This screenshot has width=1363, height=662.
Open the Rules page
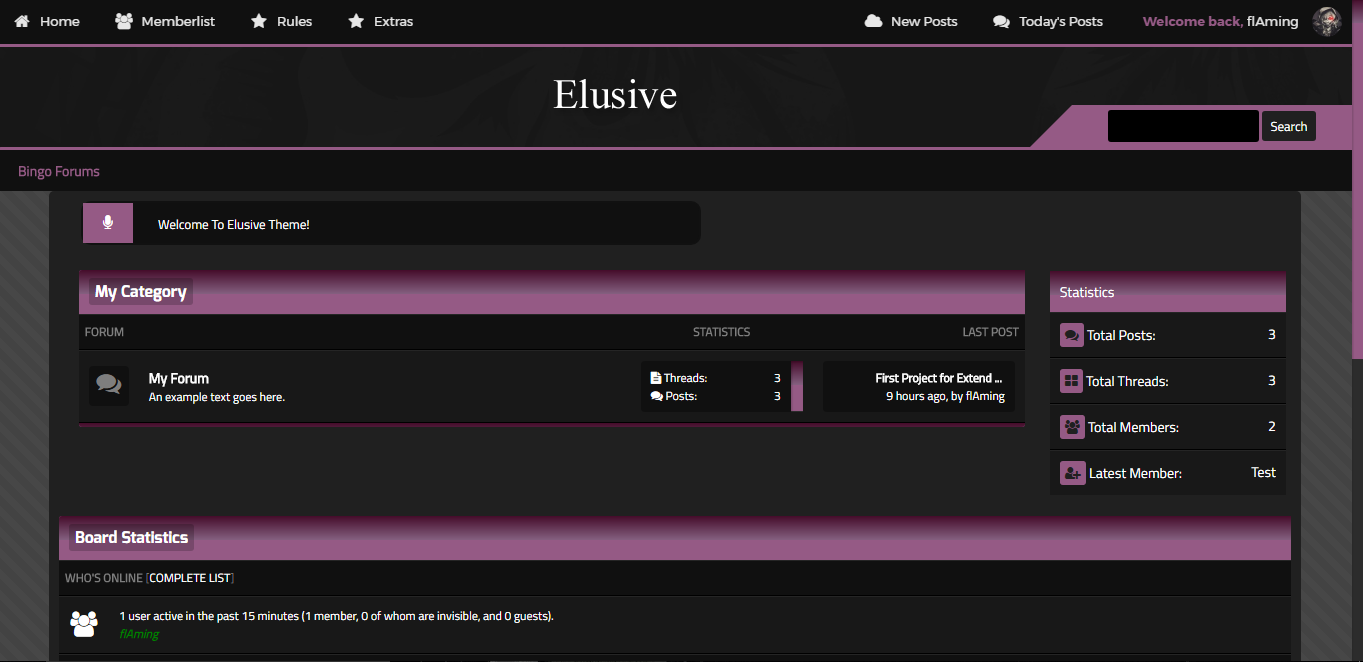(281, 21)
